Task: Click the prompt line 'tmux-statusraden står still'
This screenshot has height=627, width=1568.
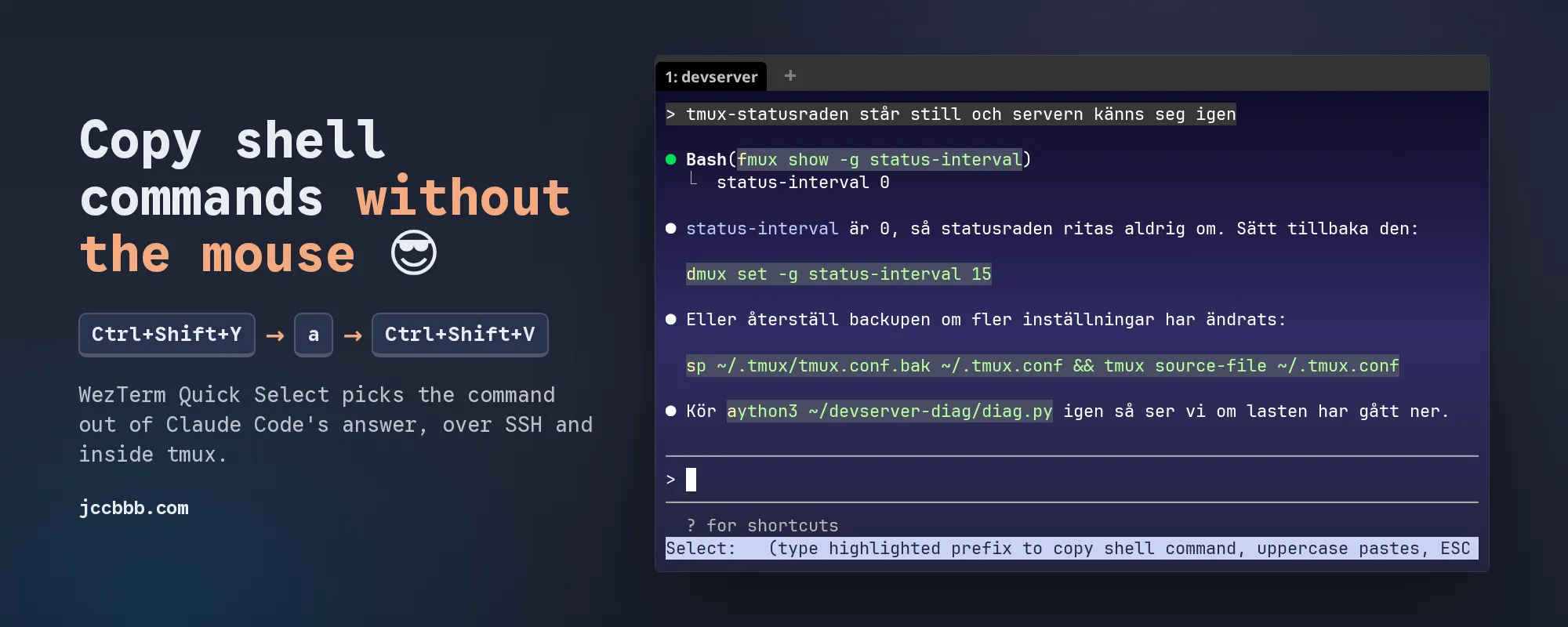Action: click(951, 114)
